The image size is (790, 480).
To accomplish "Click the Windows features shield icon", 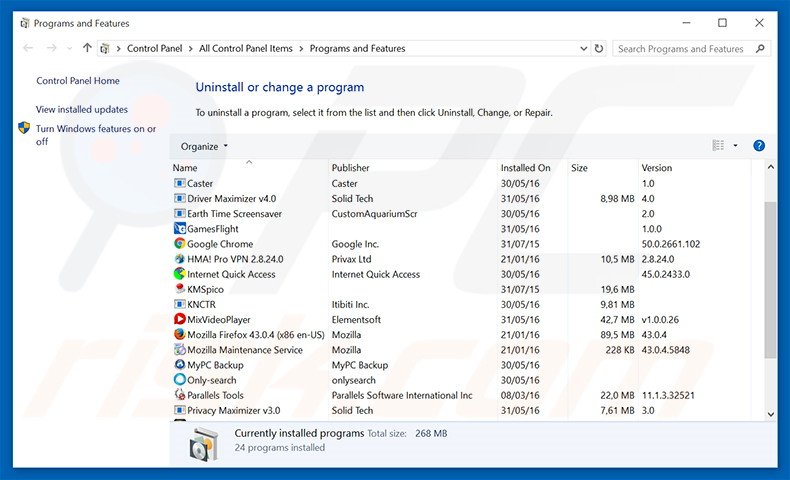I will pyautogui.click(x=24, y=128).
